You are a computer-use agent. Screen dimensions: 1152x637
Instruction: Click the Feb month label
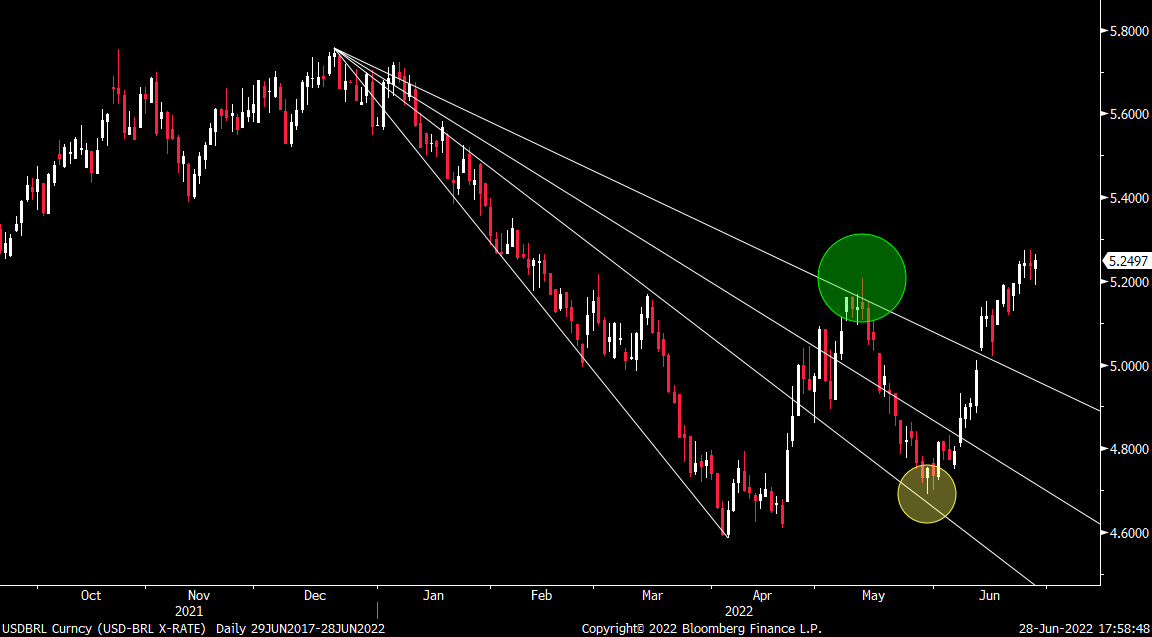click(541, 595)
